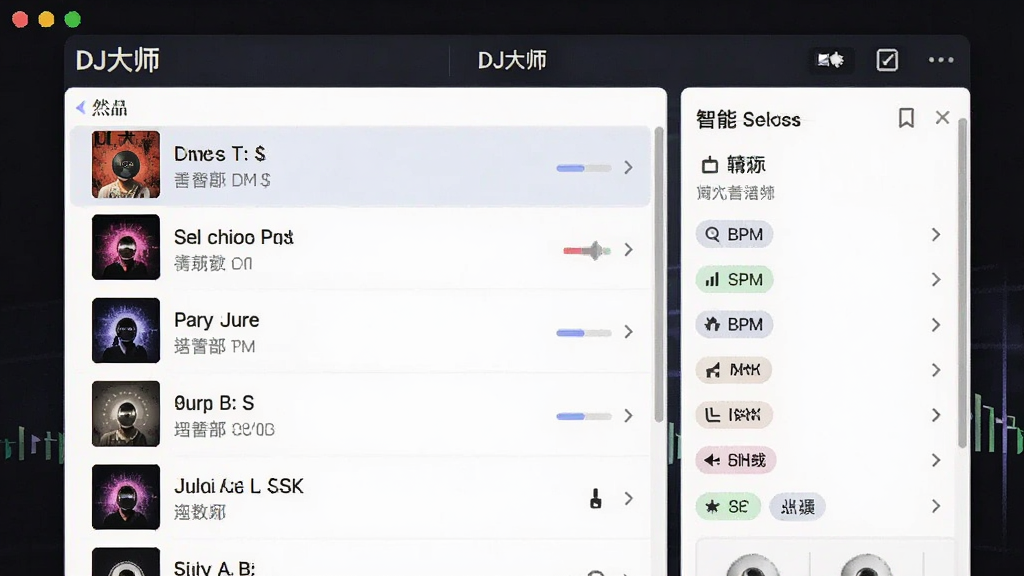Click the Pary Jure album artwork

[x=126, y=330]
